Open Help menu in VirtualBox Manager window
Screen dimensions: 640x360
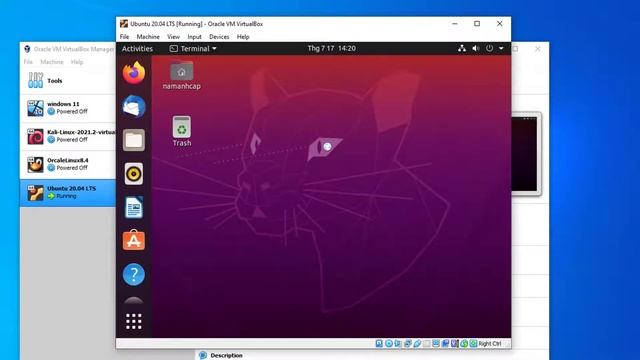77,62
